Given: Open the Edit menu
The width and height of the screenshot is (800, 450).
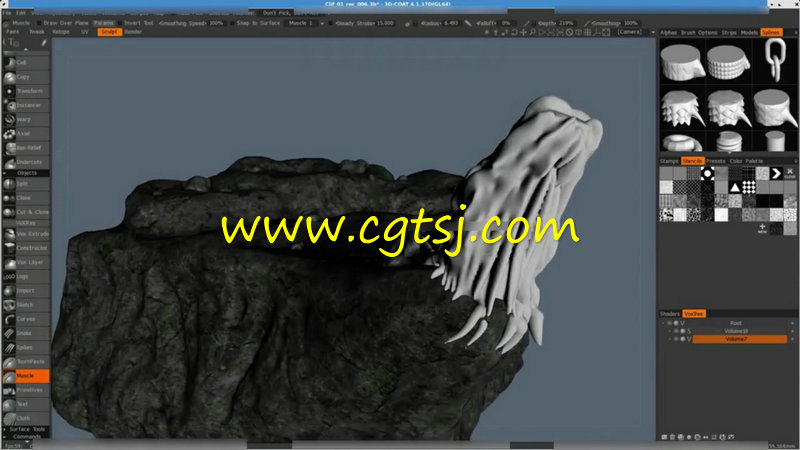Looking at the screenshot, I should 21,13.
